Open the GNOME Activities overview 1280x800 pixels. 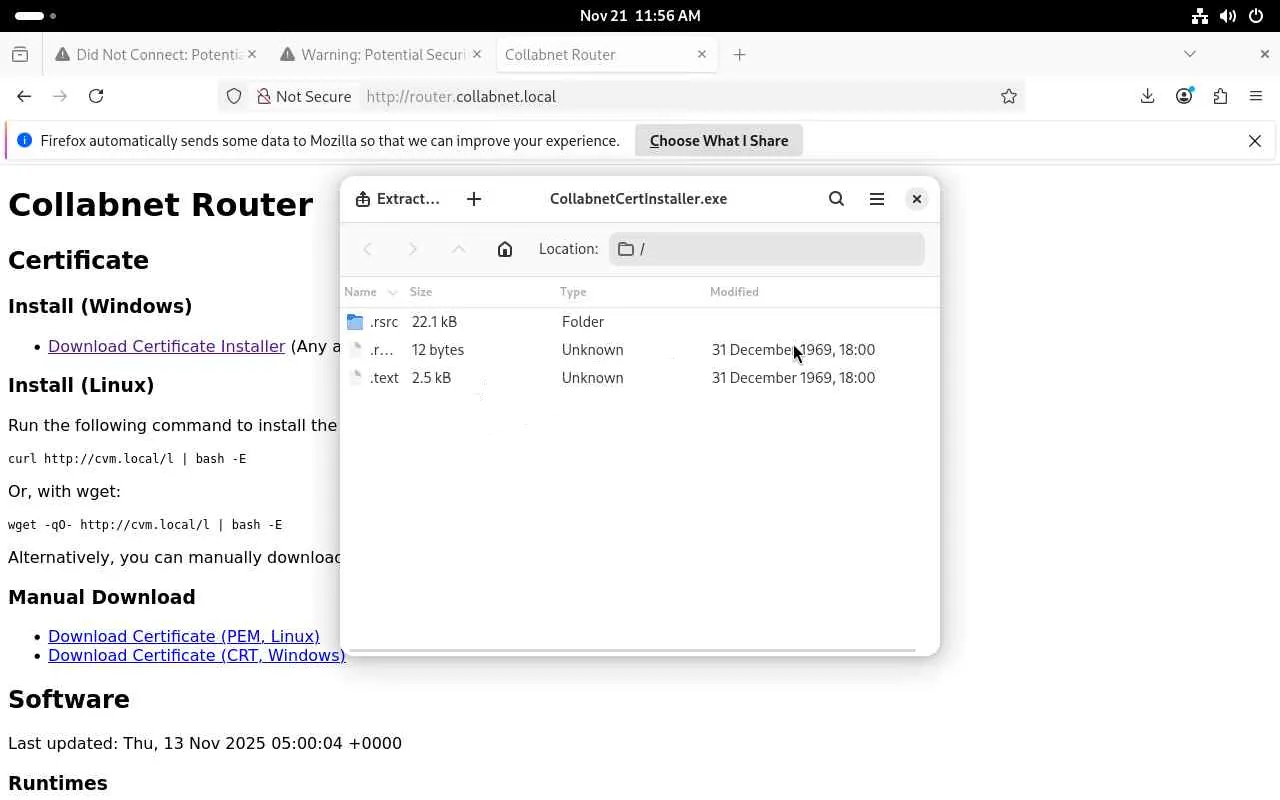(35, 16)
